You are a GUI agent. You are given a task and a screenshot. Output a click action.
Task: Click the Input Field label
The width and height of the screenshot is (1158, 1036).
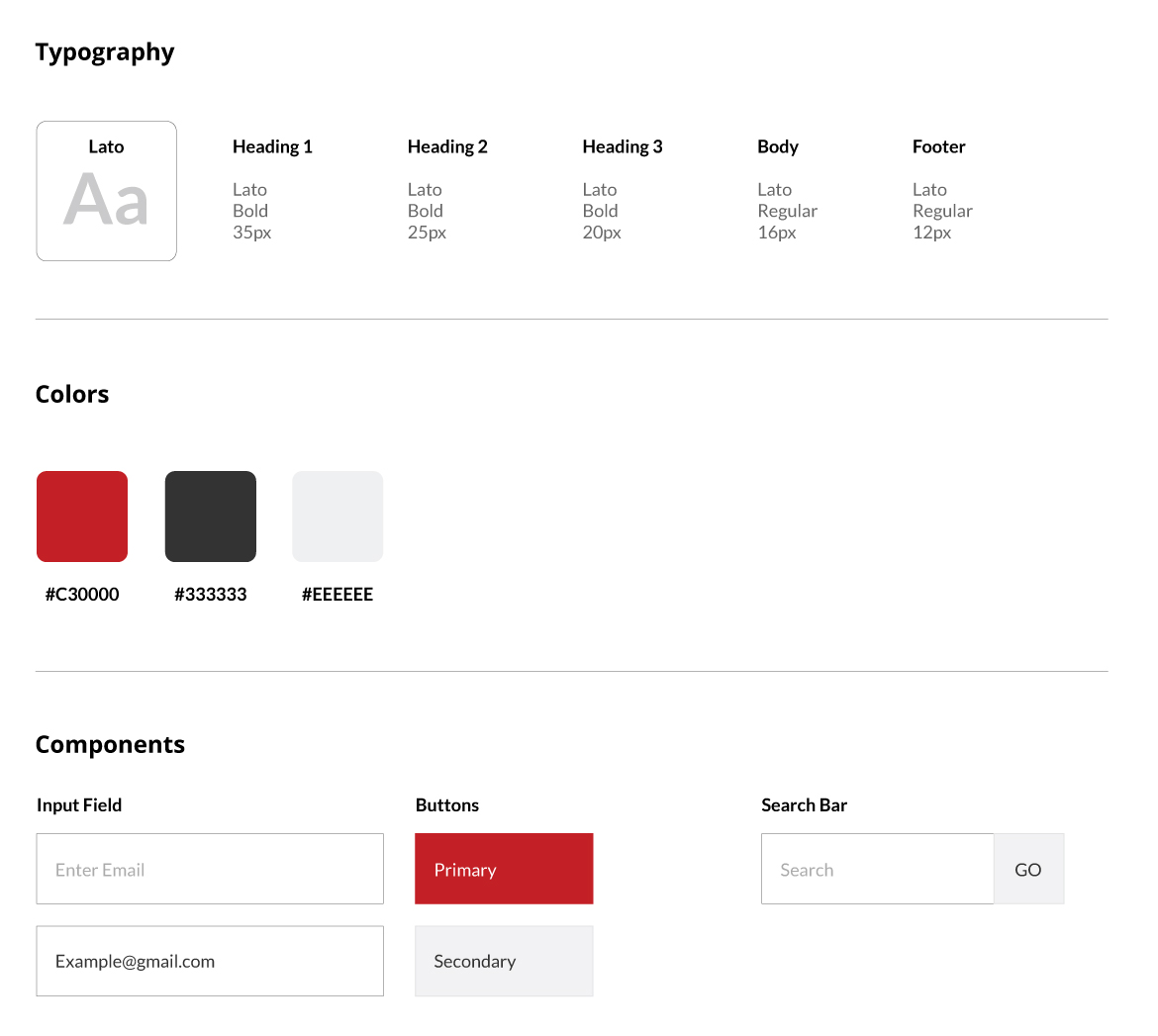(79, 804)
